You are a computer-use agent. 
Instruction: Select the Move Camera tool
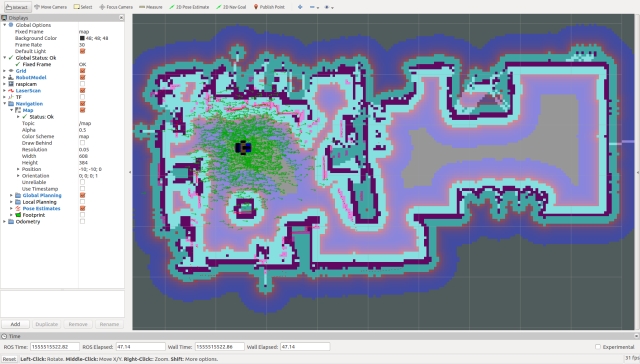(x=51, y=7)
